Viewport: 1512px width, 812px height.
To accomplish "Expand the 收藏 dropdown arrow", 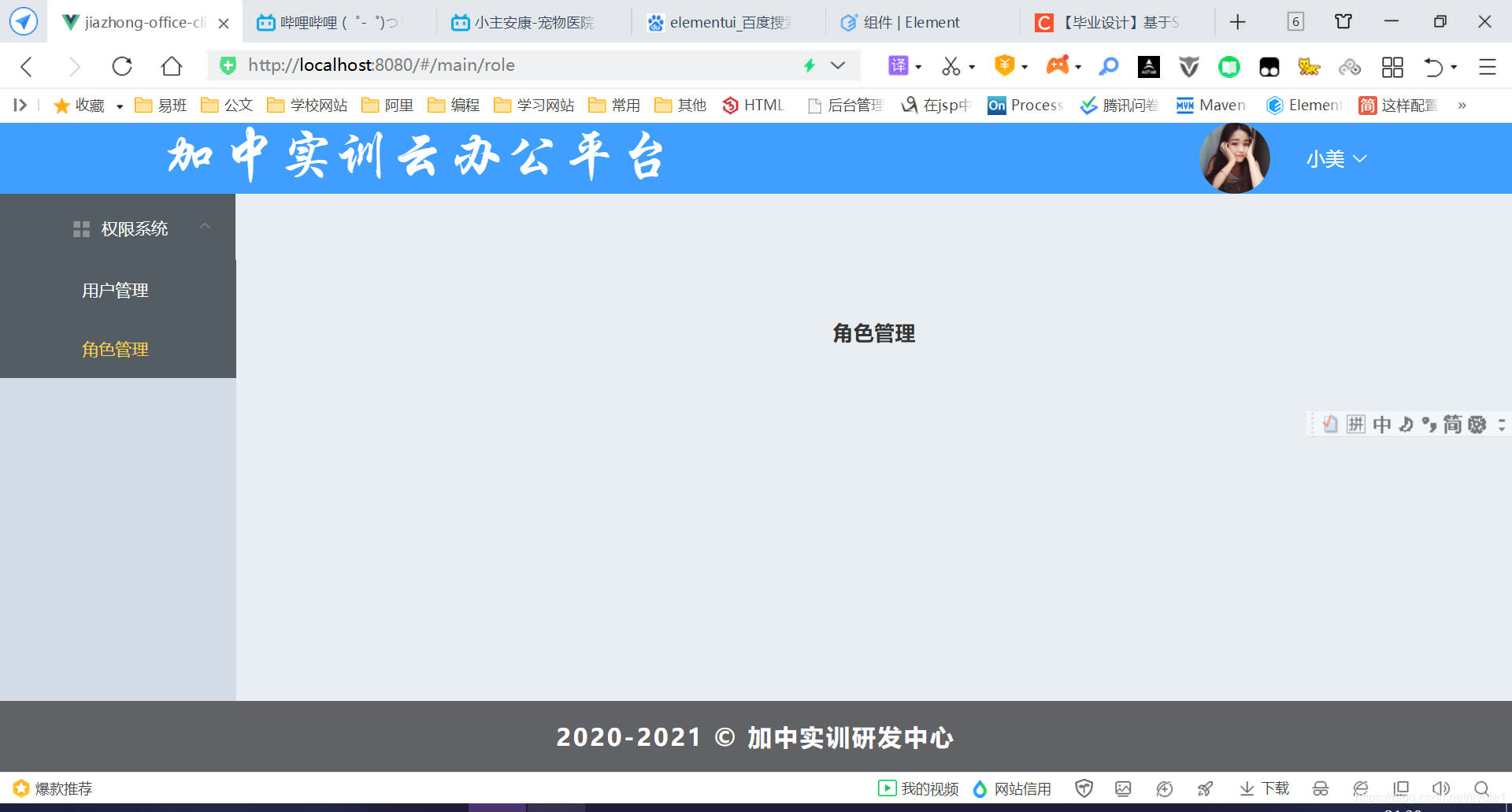I will click(x=120, y=106).
